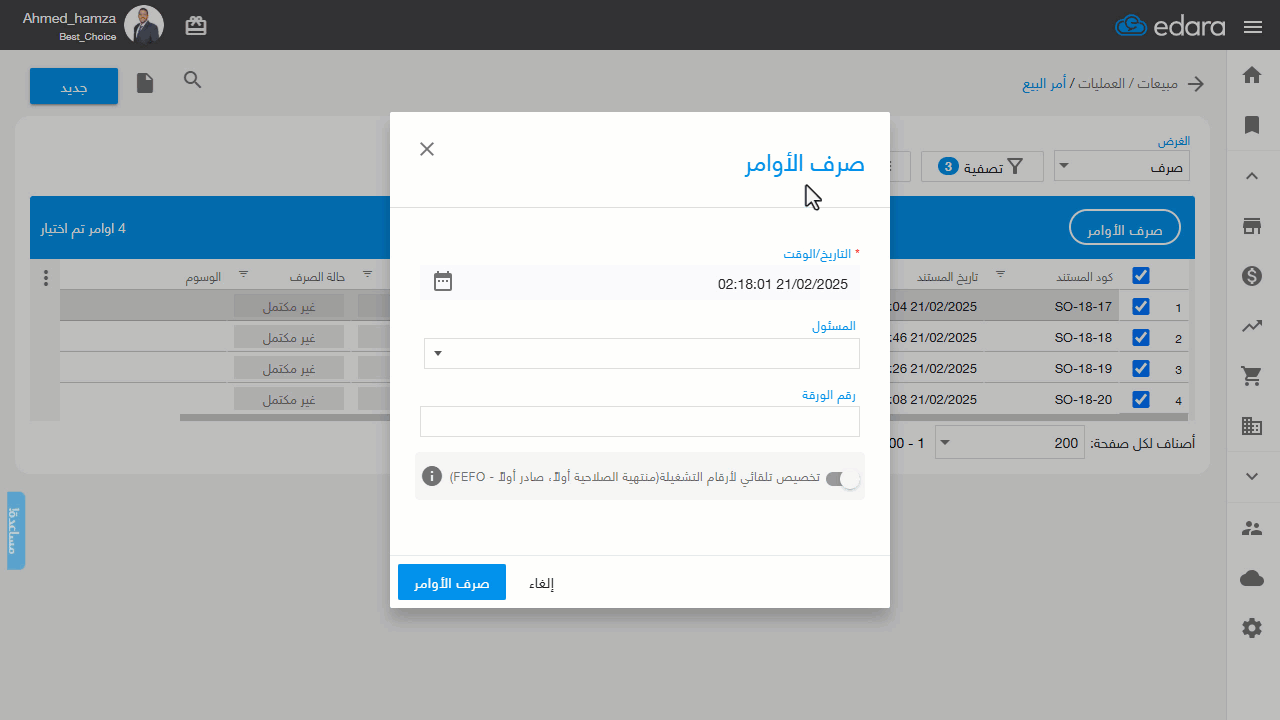This screenshot has height=720, width=1280.
Task: Open the filter on كود المستند column
Action: (x=1001, y=274)
